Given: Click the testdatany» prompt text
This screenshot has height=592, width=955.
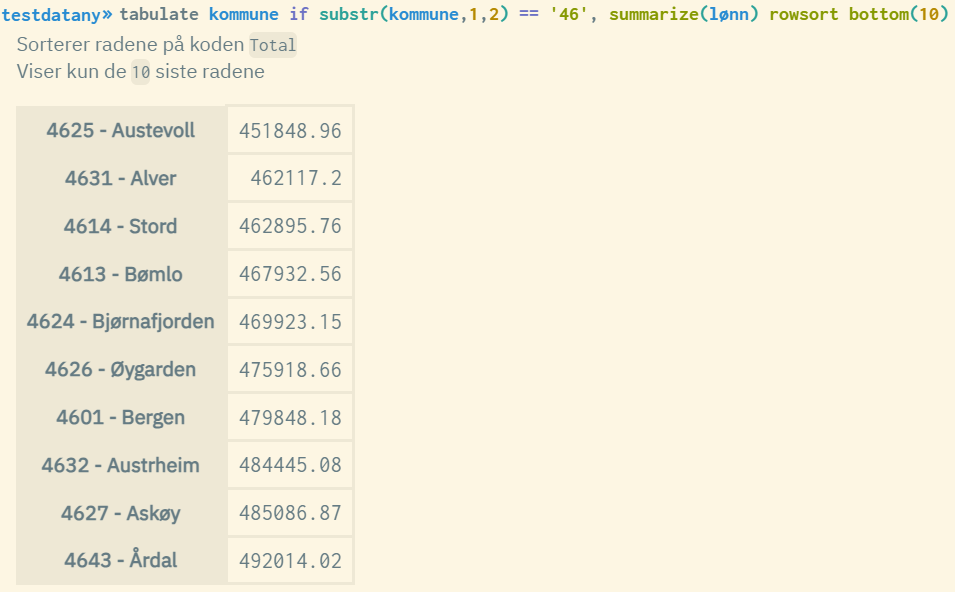Looking at the screenshot, I should click(x=57, y=15).
